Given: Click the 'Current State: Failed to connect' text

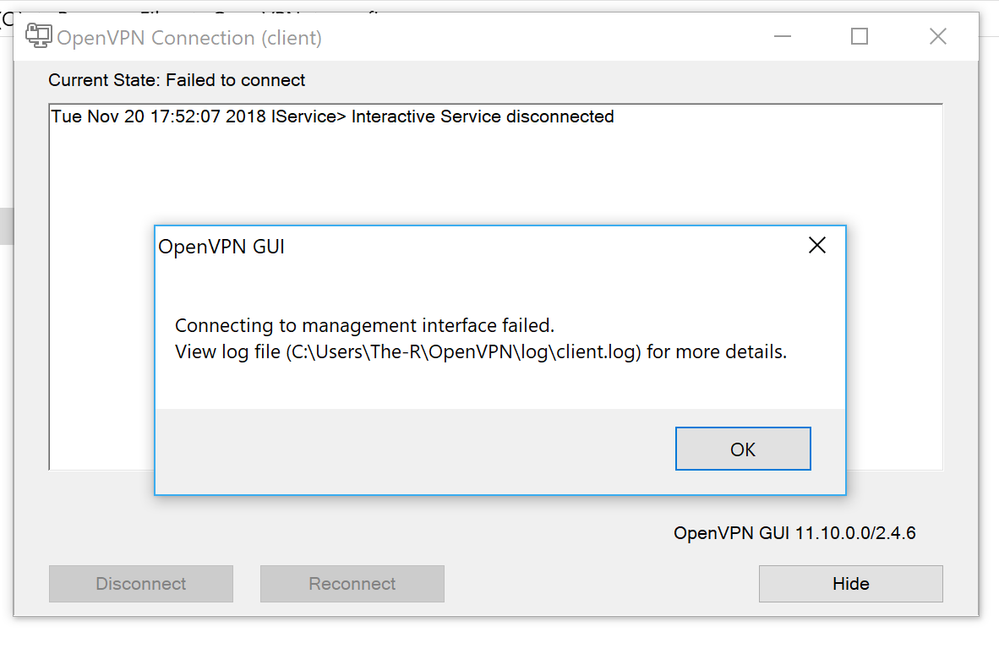Looking at the screenshot, I should 176,80.
